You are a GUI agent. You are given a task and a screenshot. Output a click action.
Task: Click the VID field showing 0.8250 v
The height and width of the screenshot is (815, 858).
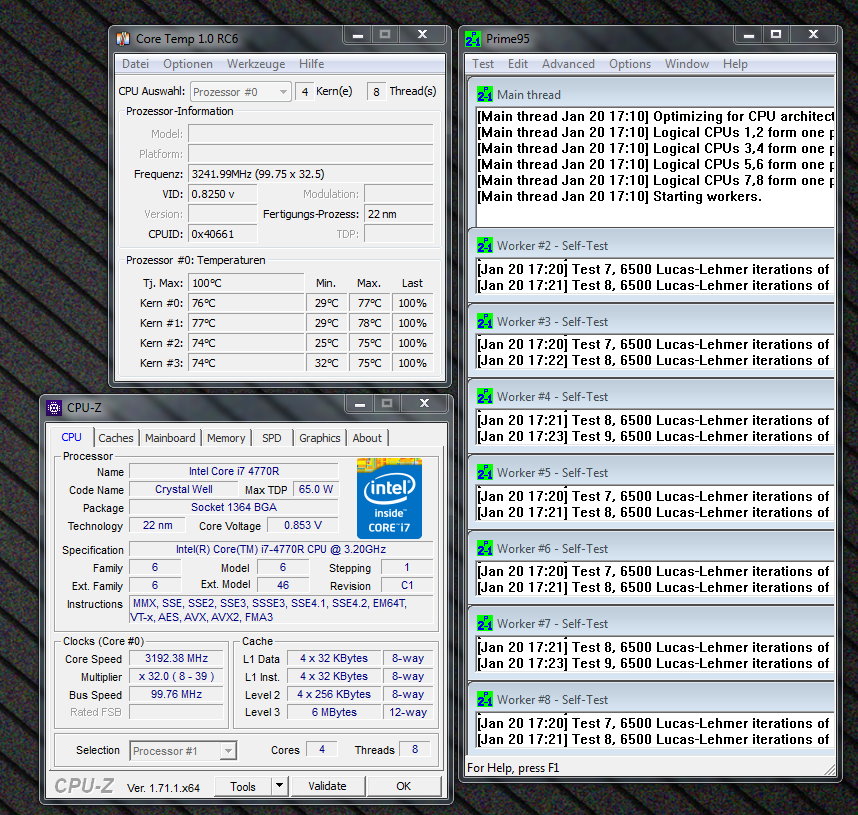point(222,194)
